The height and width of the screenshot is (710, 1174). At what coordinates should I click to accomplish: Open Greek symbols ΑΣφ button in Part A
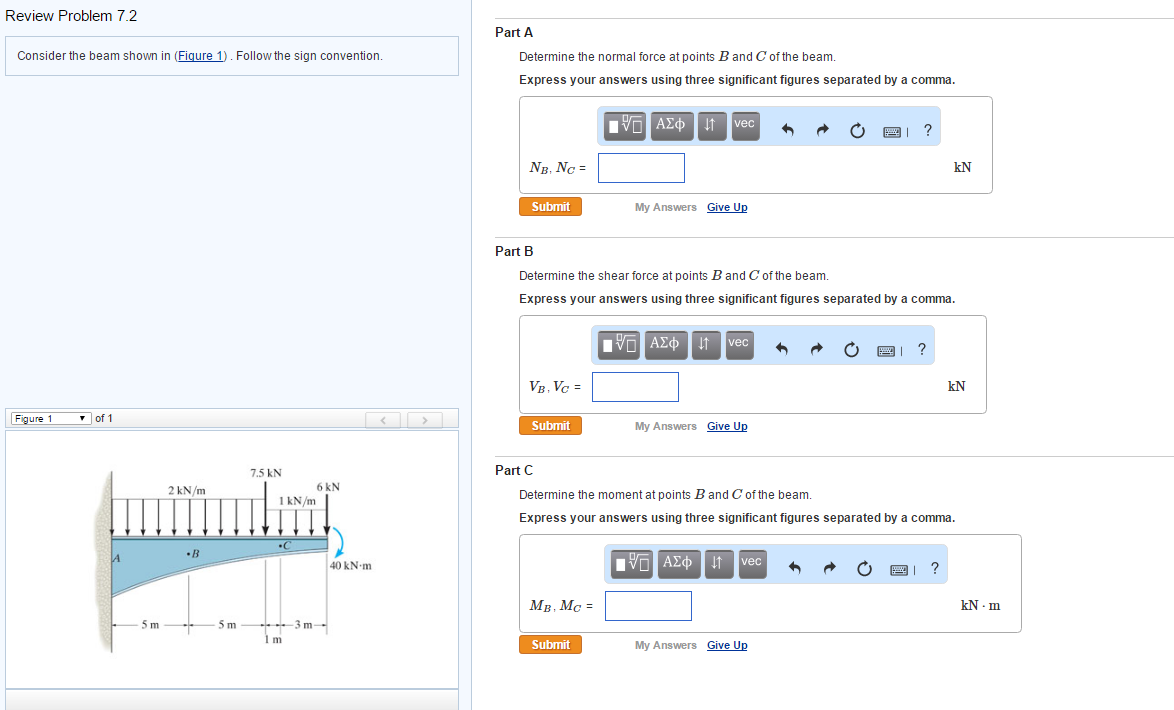pyautogui.click(x=670, y=126)
